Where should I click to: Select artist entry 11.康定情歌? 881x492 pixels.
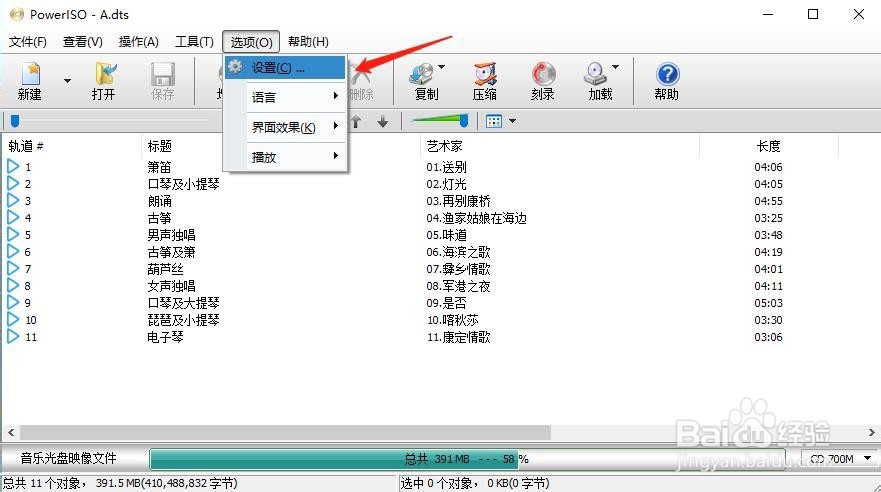[458, 337]
